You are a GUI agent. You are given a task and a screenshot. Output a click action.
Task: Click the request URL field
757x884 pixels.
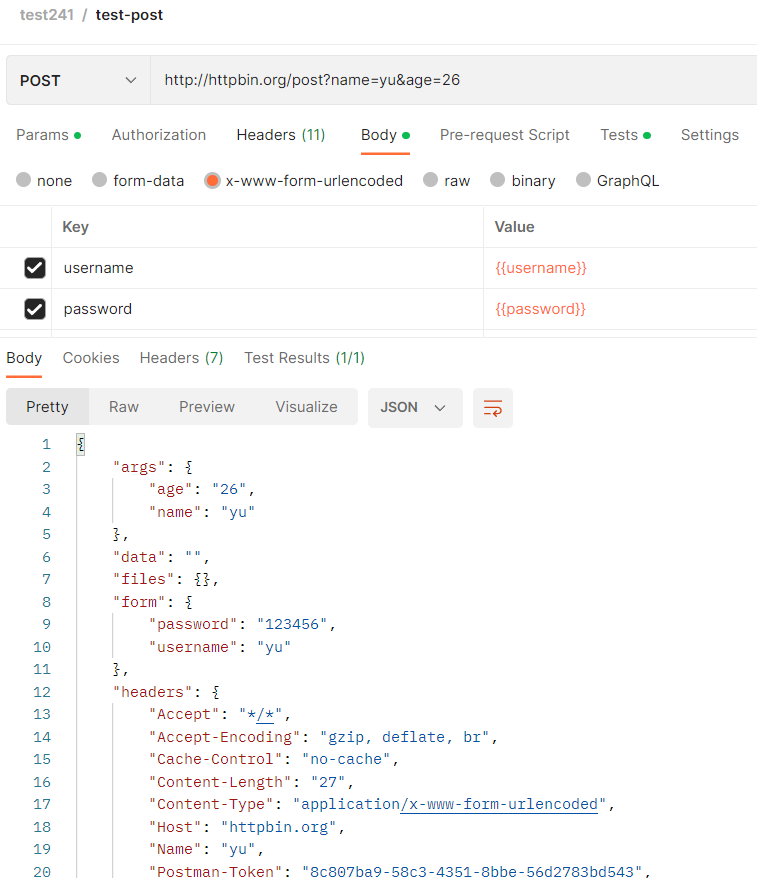(450, 80)
